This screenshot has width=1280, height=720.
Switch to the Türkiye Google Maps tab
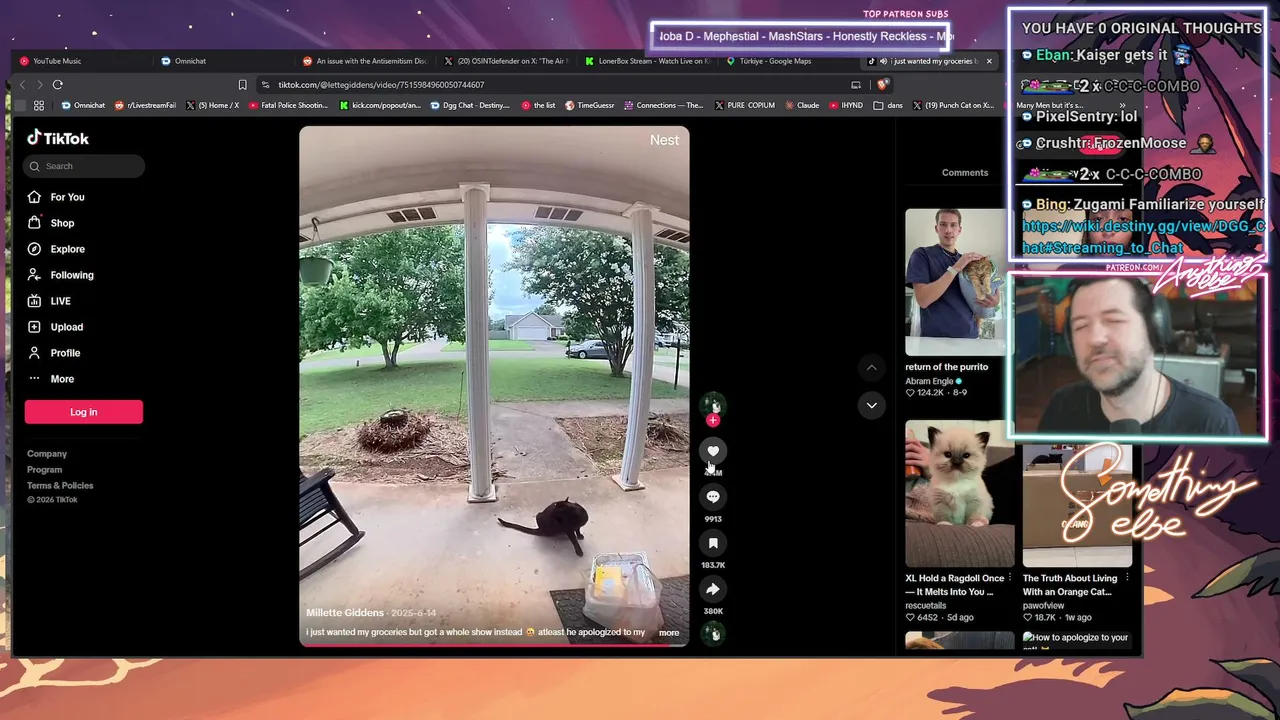click(790, 61)
